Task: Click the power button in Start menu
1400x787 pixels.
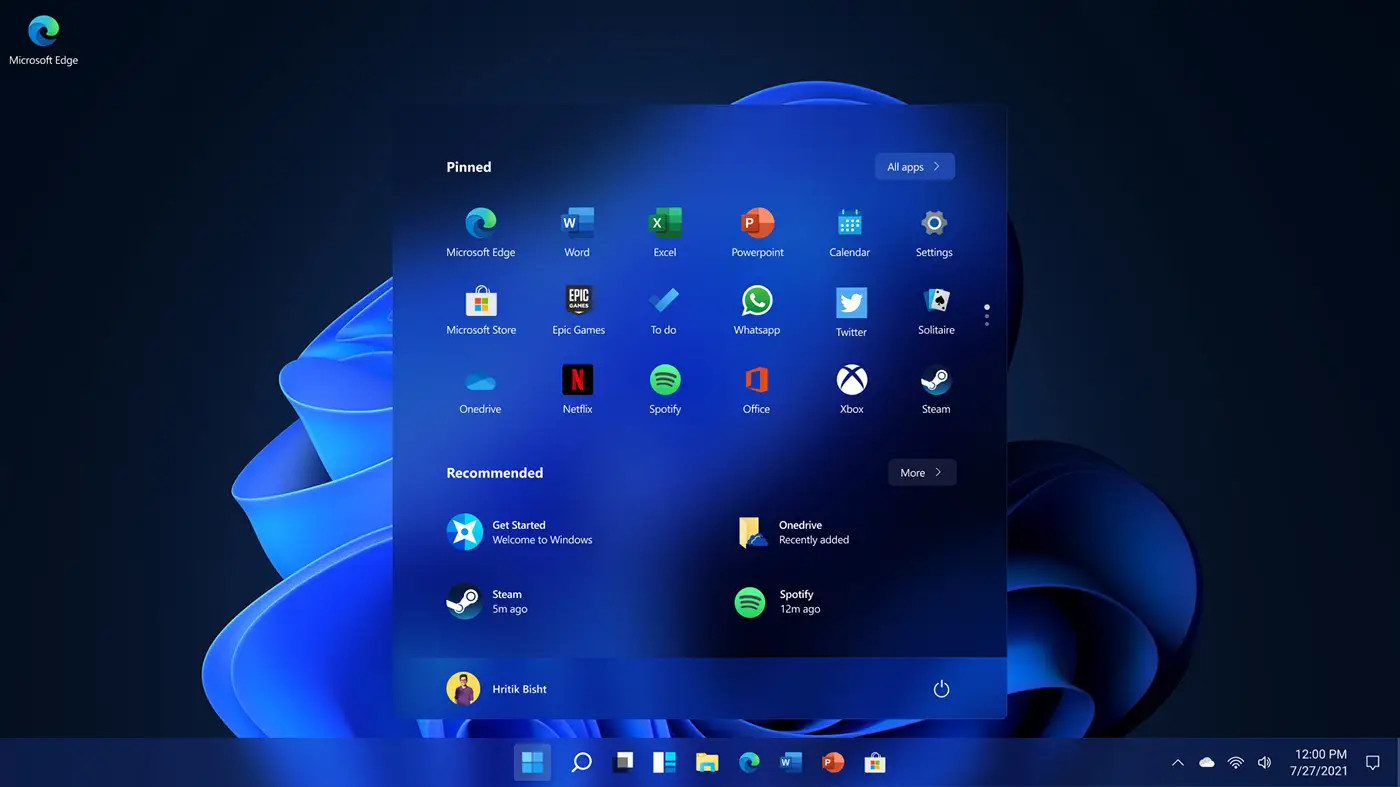Action: (940, 689)
